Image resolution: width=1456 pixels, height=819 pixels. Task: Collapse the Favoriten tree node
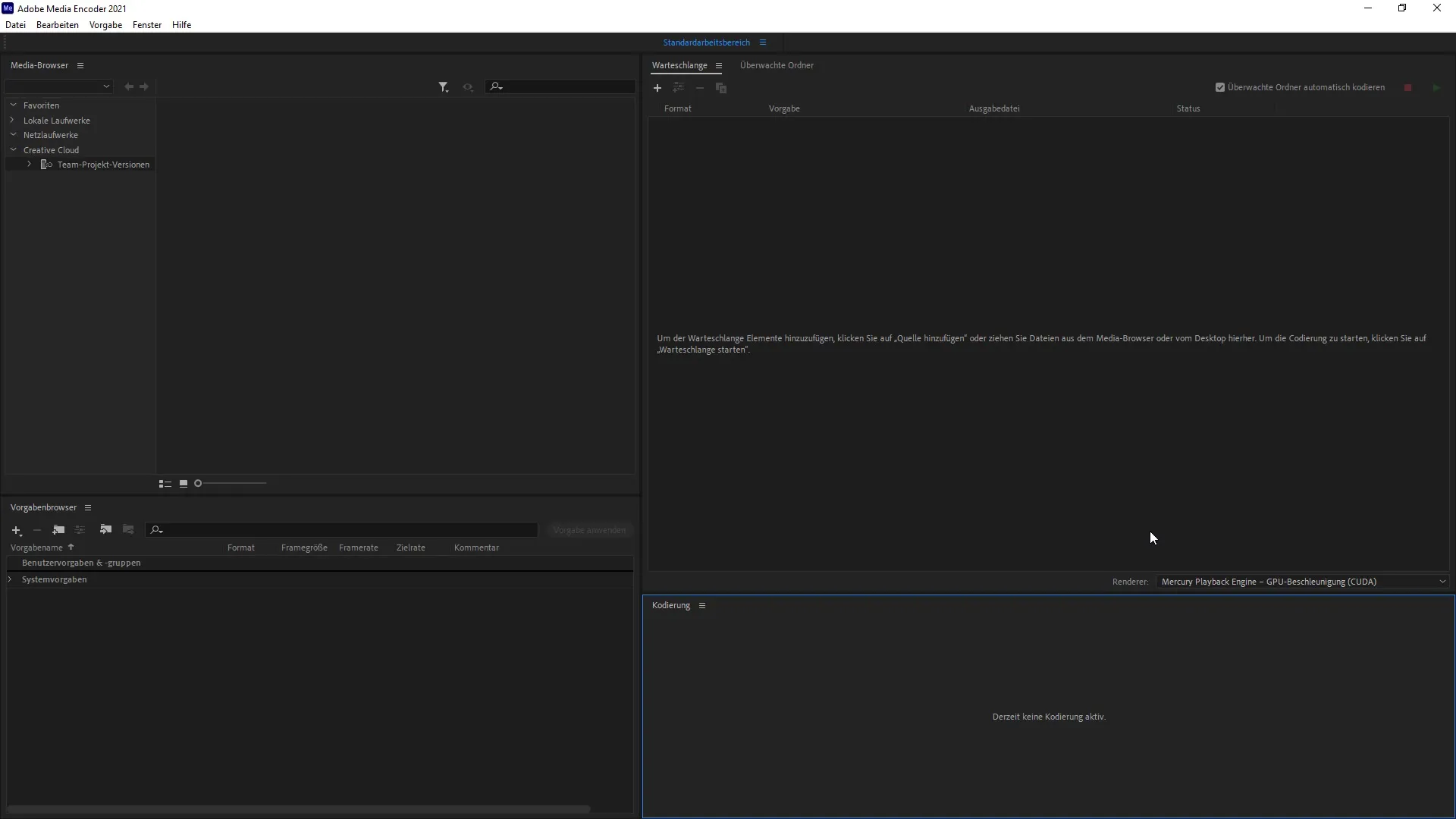[13, 105]
